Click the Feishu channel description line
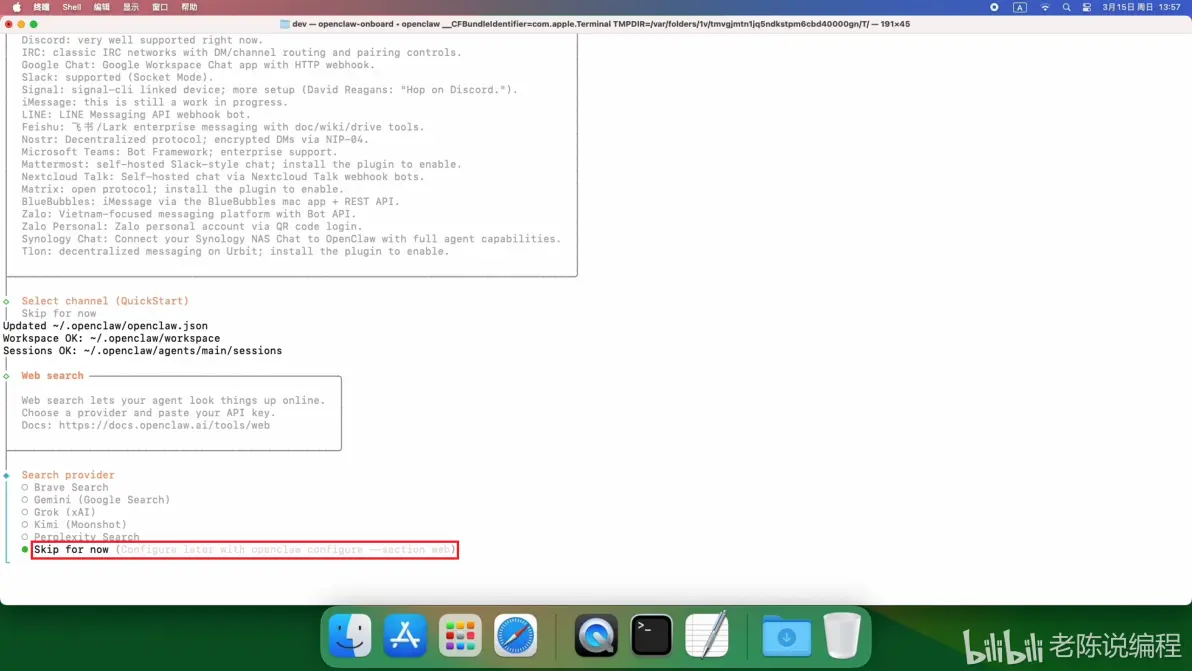This screenshot has width=1192, height=671. pyautogui.click(x=223, y=127)
